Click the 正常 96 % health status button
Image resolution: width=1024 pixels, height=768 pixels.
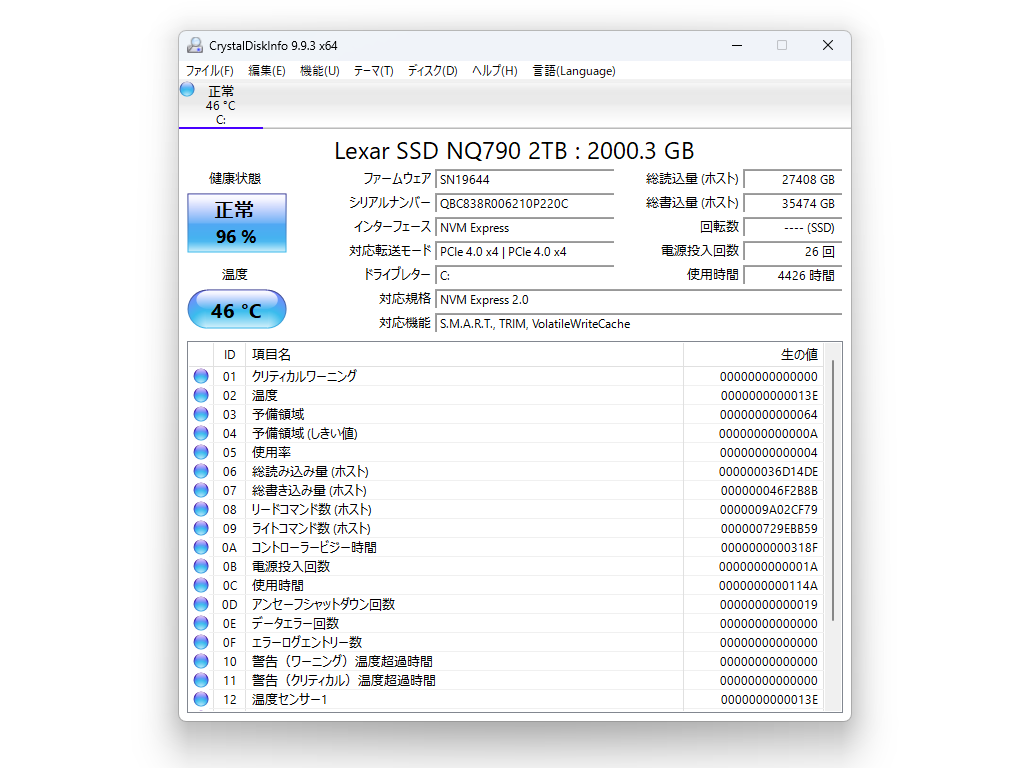click(x=237, y=223)
